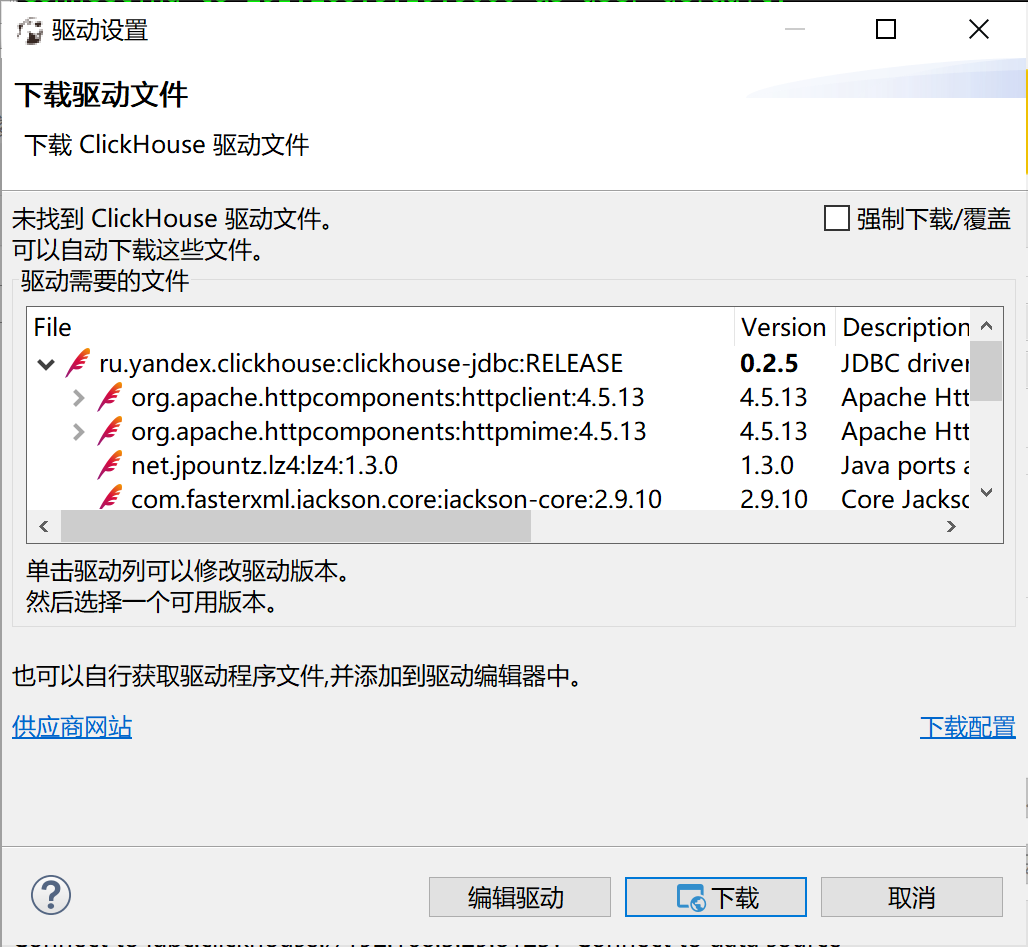Click the file list vertical scroll down arrow
This screenshot has width=1028, height=947.
tap(986, 492)
